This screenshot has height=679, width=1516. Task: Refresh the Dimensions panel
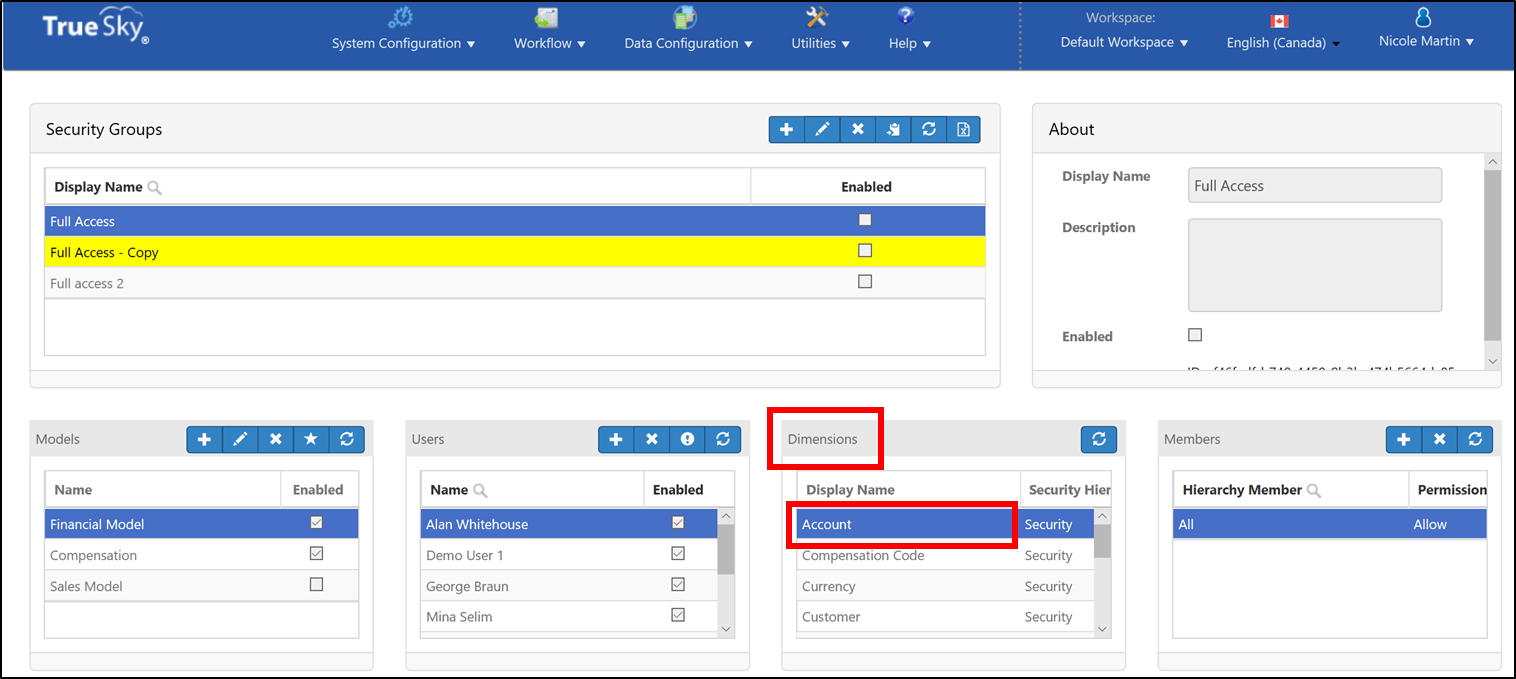[x=1098, y=439]
